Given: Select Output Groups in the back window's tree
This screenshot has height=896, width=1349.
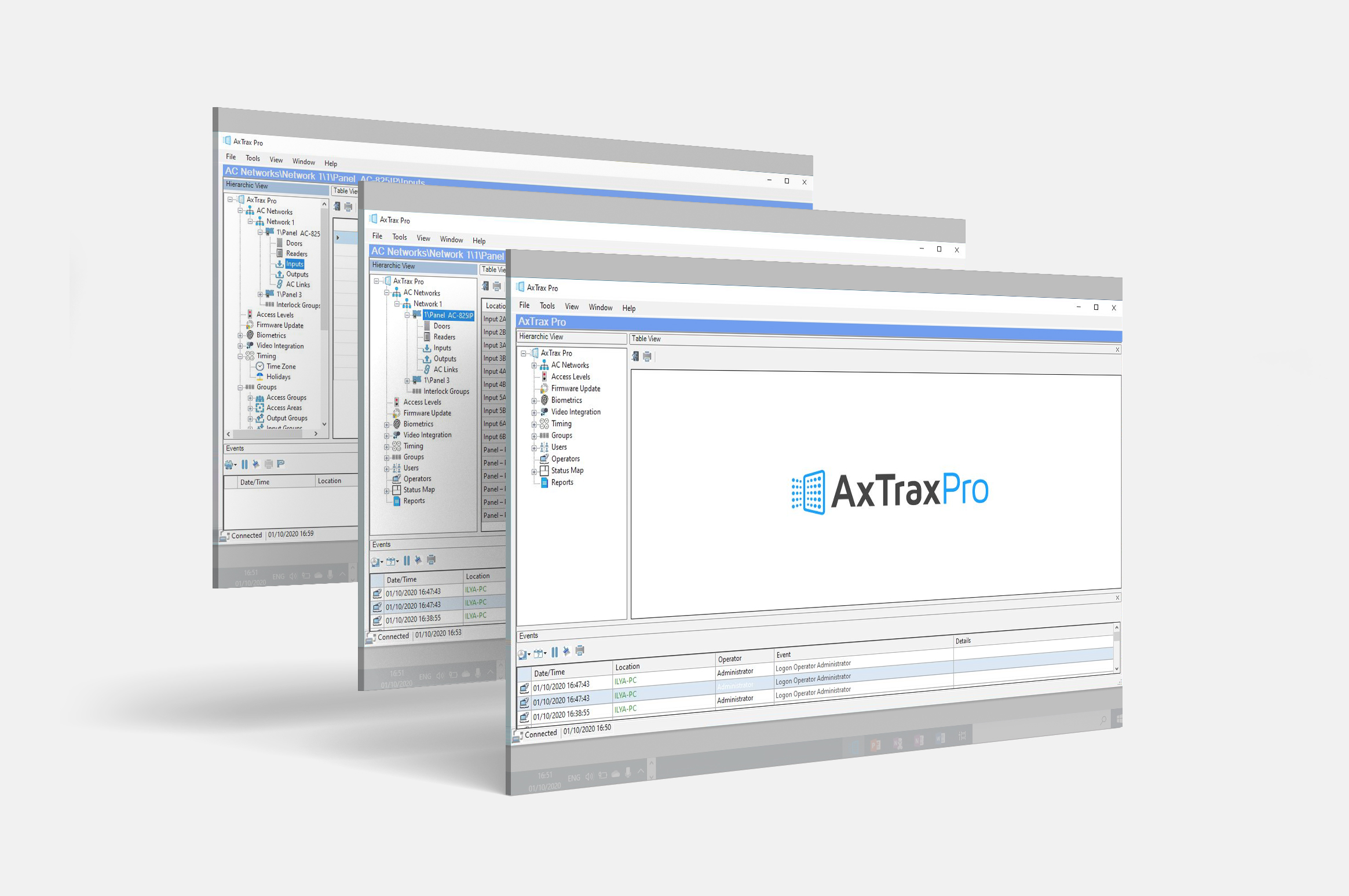Looking at the screenshot, I should pyautogui.click(x=287, y=418).
